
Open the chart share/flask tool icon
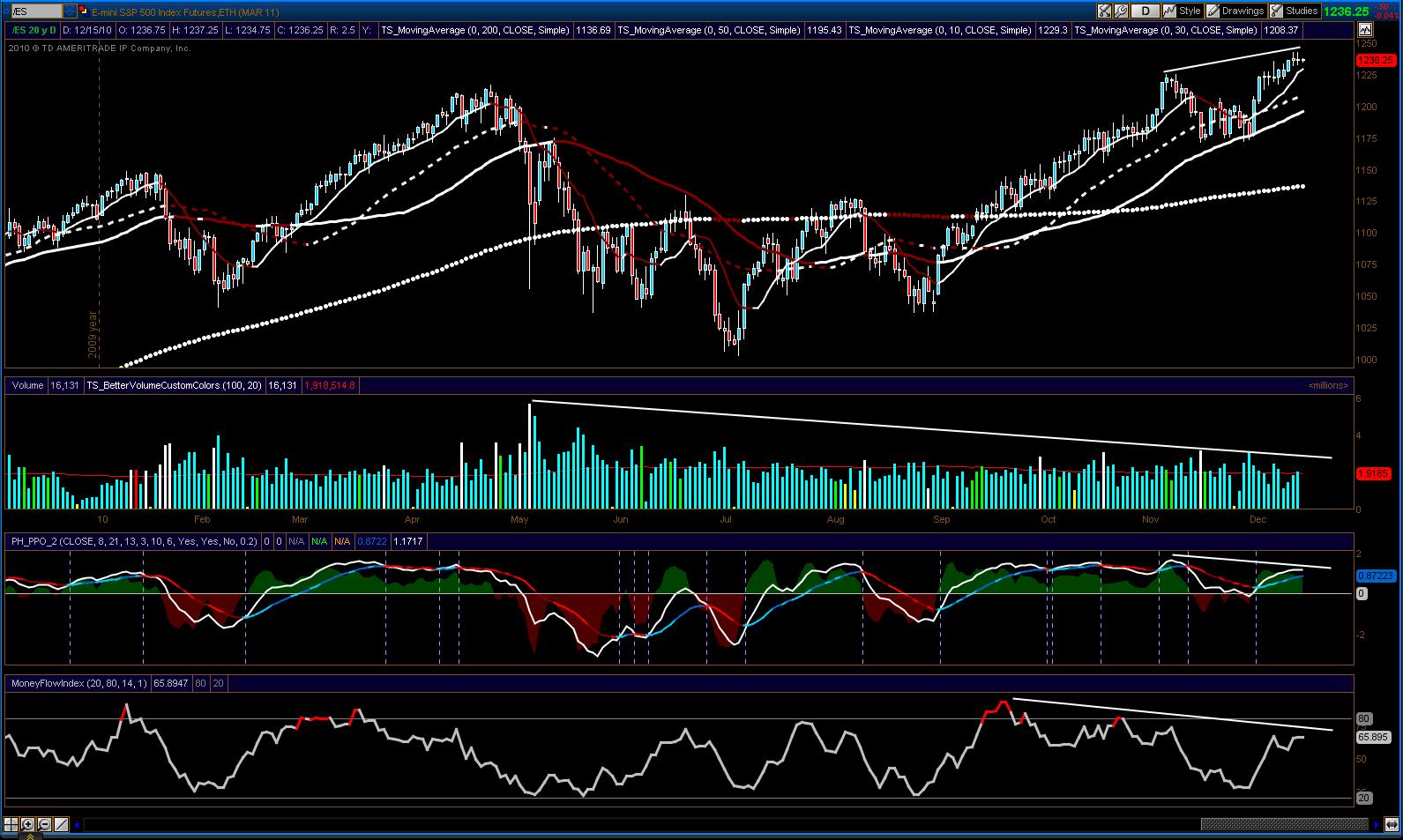pos(1104,11)
